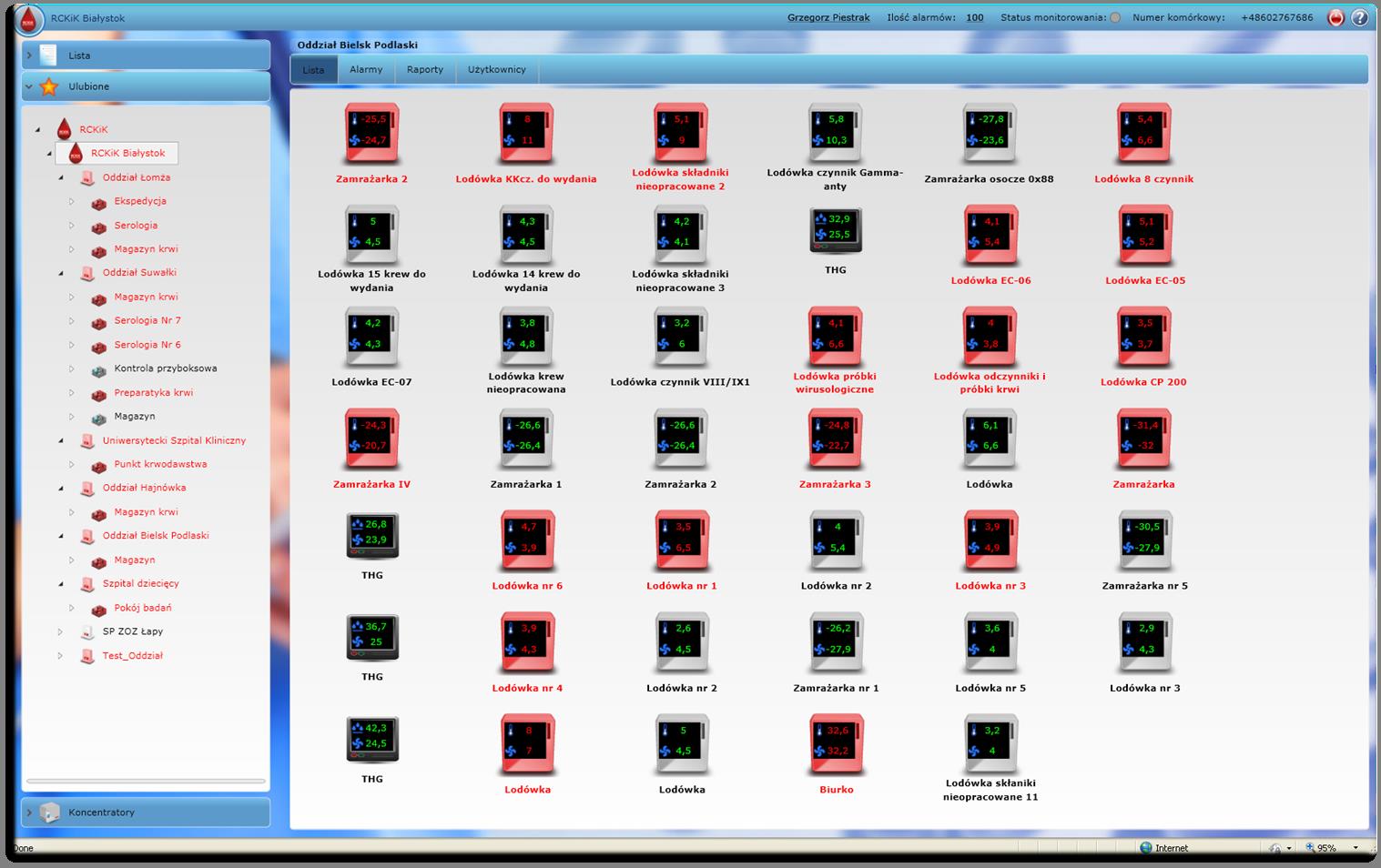Open the Zamrażarka IV device icon

click(371, 437)
